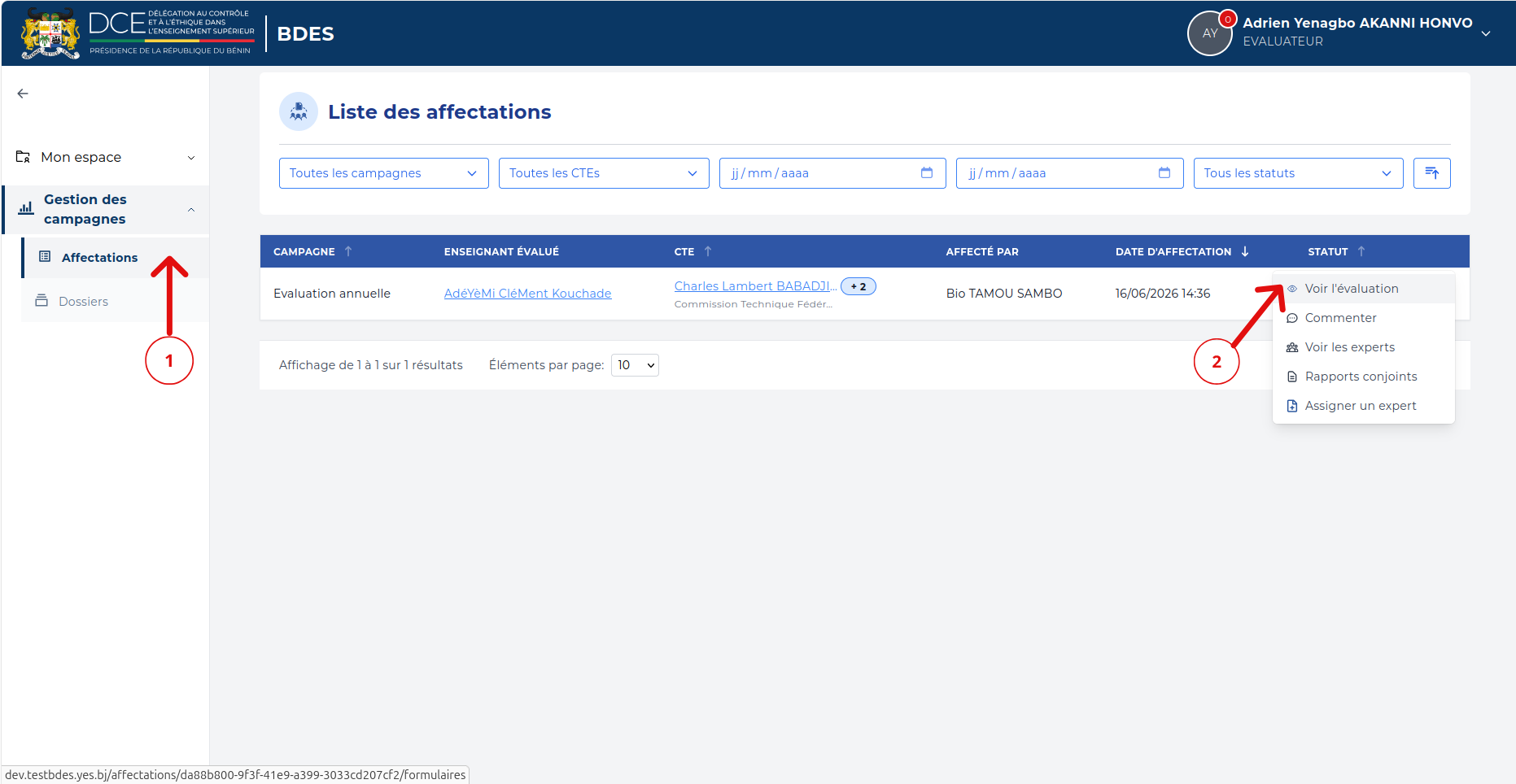
Task: Sort by CAMPAGNE column arrow
Action: point(348,251)
